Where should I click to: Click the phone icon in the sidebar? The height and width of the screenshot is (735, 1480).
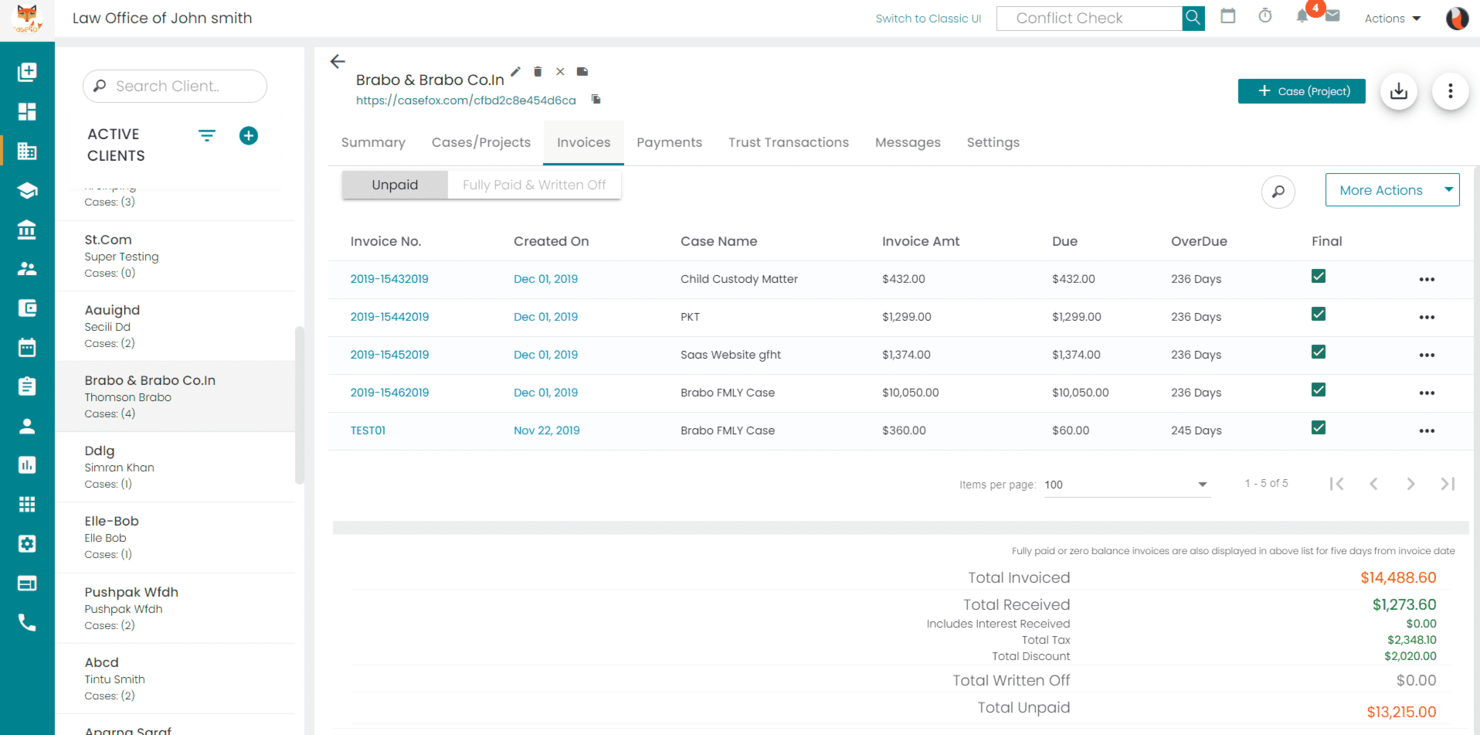click(x=27, y=622)
